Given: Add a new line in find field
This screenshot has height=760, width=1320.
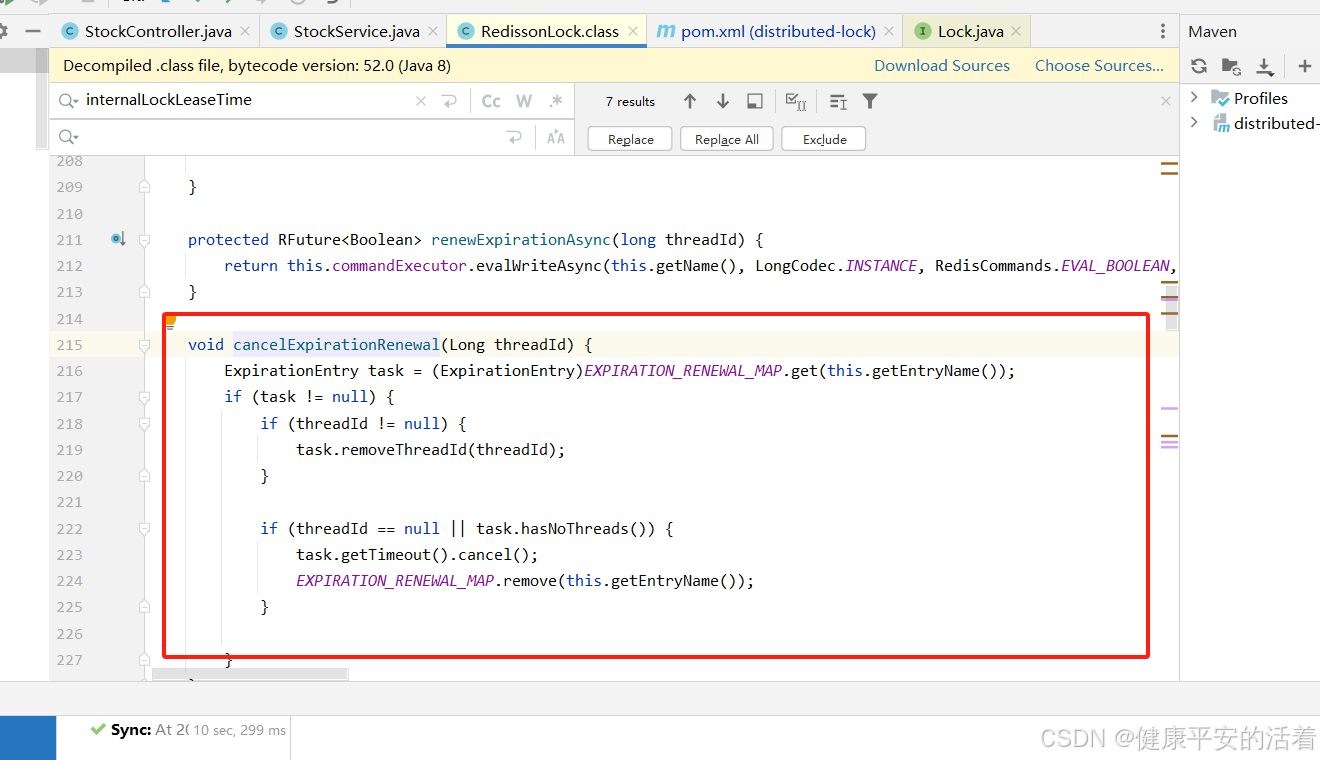Looking at the screenshot, I should click(450, 101).
